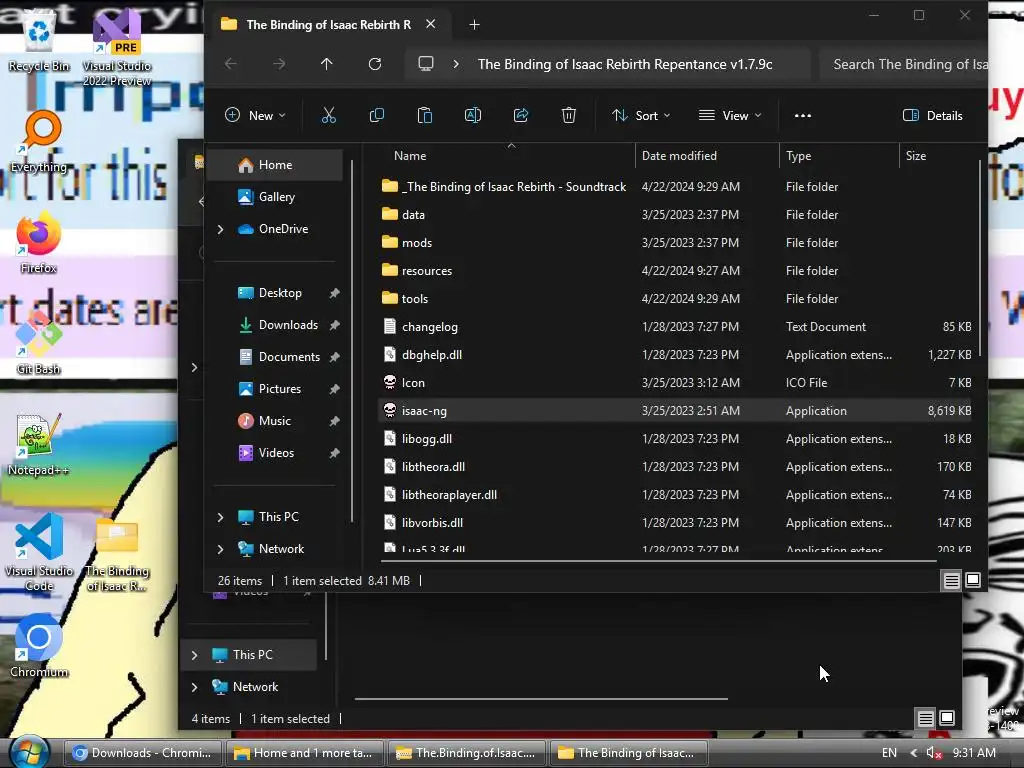Open the Sort dropdown menu
The width and height of the screenshot is (1024, 768).
[641, 116]
